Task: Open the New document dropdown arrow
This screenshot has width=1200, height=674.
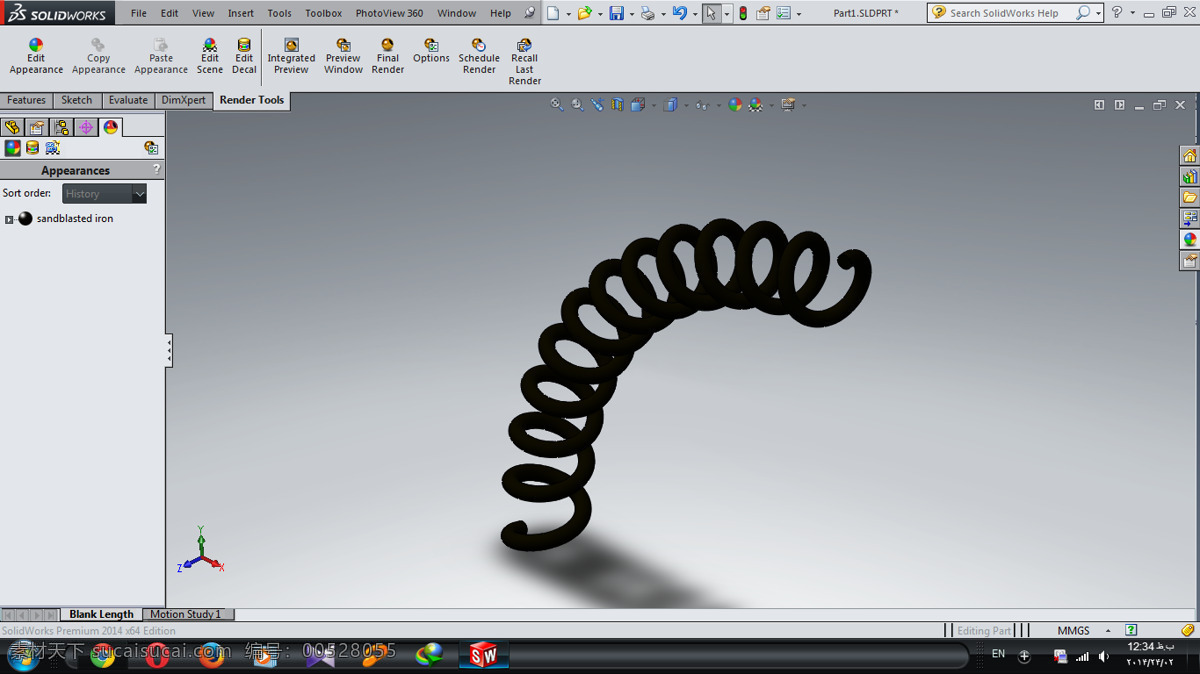Action: [x=568, y=14]
